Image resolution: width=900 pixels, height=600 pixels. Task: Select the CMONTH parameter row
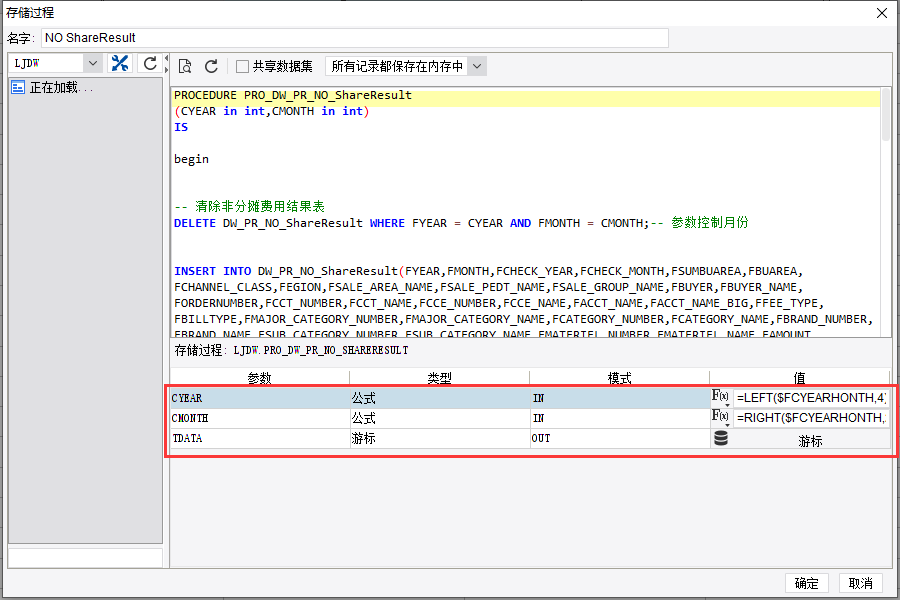440,418
